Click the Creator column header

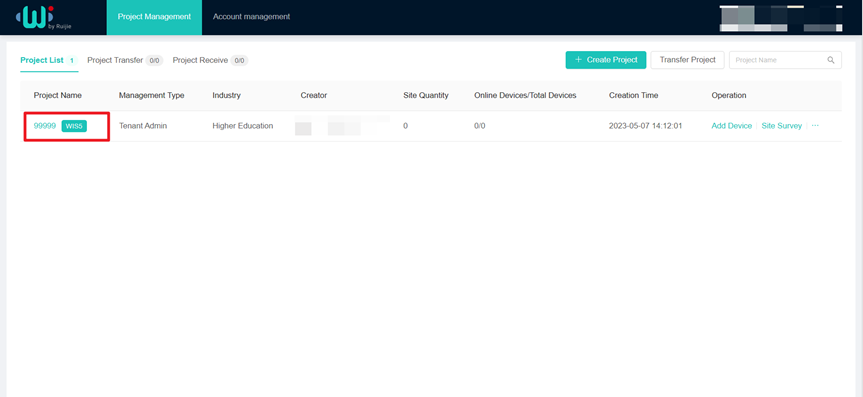314,95
